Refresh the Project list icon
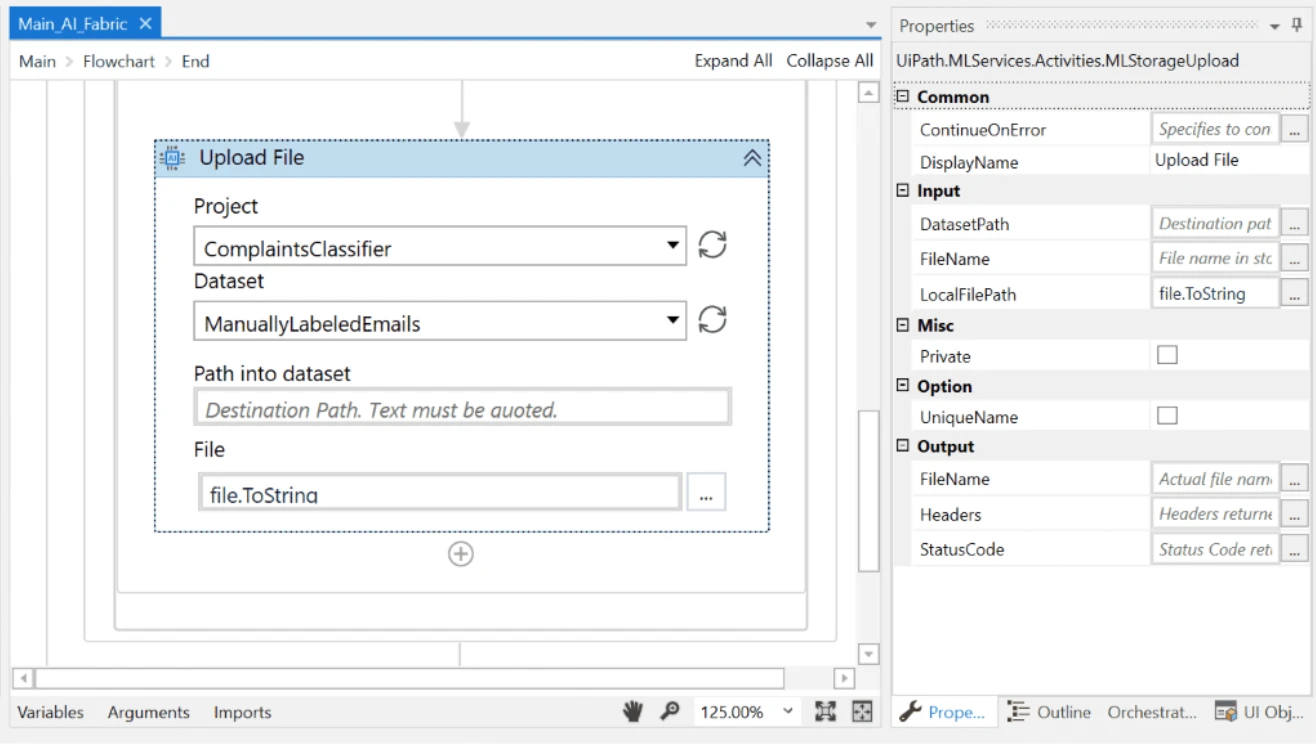This screenshot has width=1316, height=745. [712, 245]
